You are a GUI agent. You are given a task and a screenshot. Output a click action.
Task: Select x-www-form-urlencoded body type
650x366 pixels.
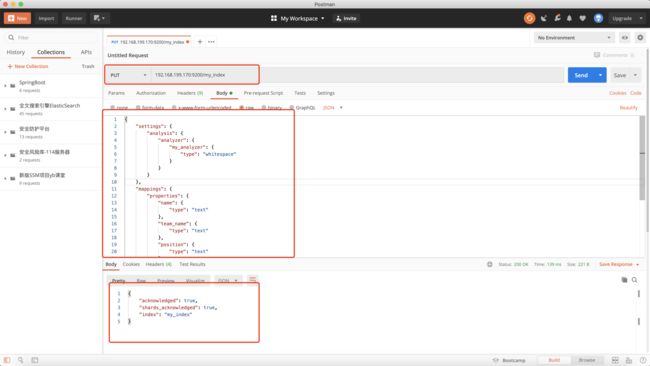(201, 107)
